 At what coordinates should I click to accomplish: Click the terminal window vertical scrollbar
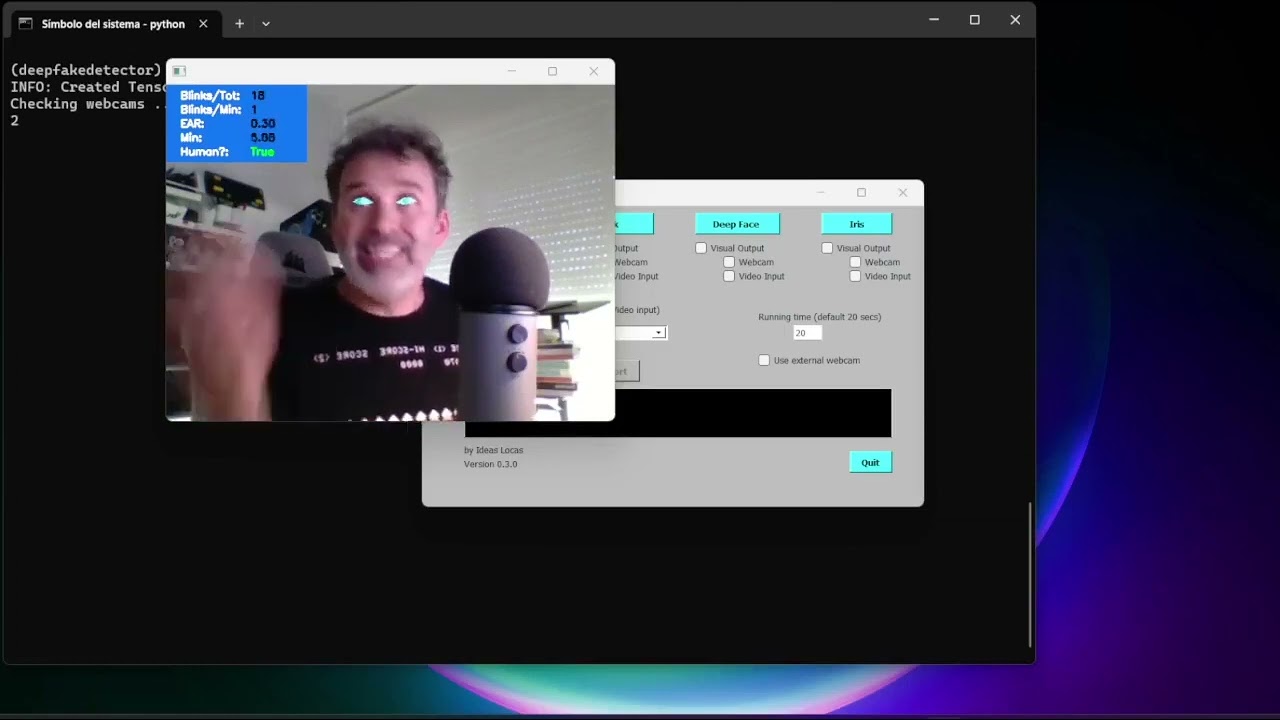click(x=1030, y=574)
